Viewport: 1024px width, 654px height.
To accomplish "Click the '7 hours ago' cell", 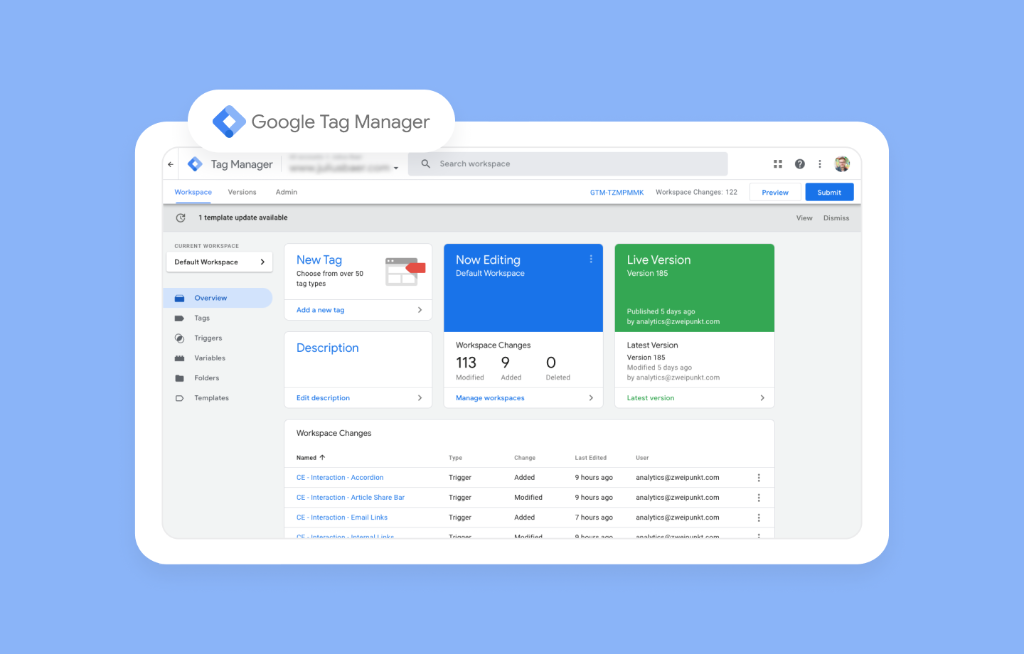I will click(594, 517).
